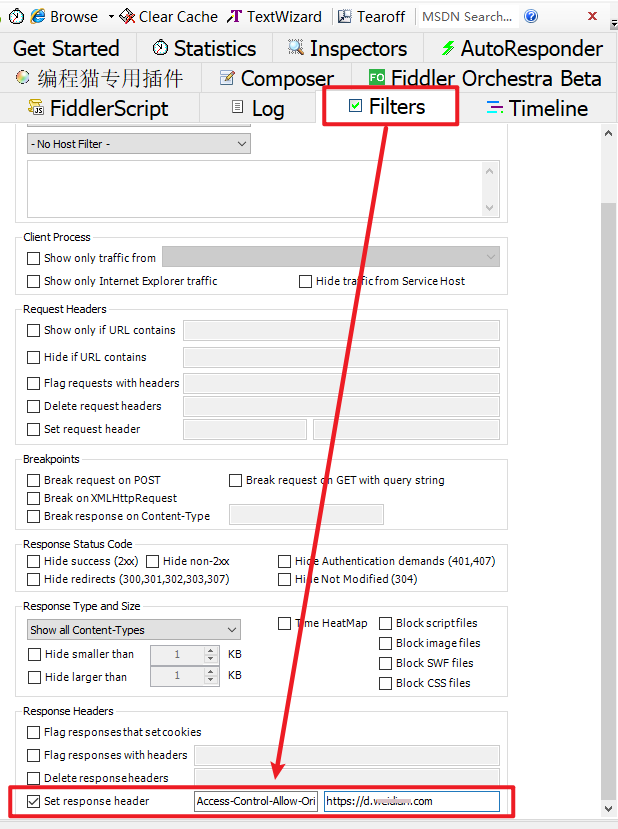The image size is (618, 829).
Task: Switch to the Timeline tab
Action: [537, 108]
